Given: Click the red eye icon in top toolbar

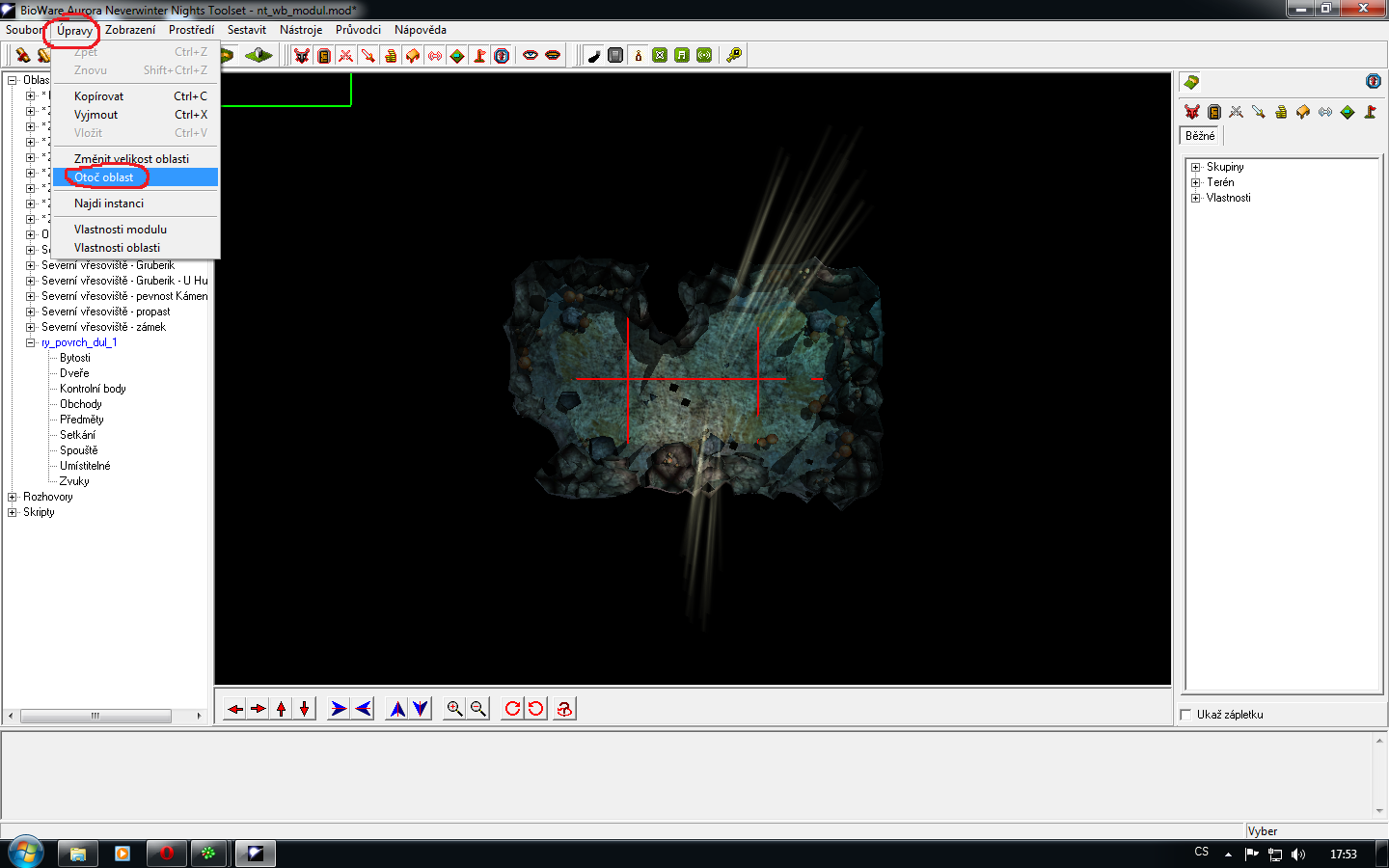Looking at the screenshot, I should tap(531, 55).
